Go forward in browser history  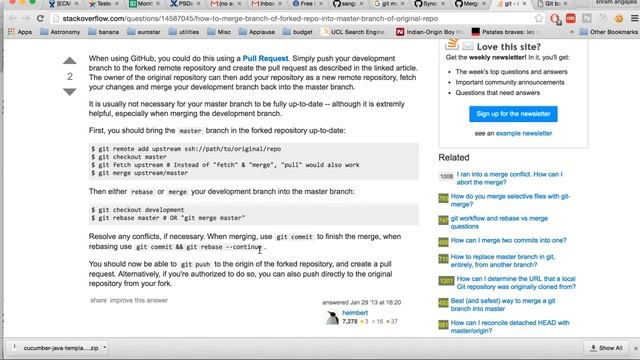(25, 18)
